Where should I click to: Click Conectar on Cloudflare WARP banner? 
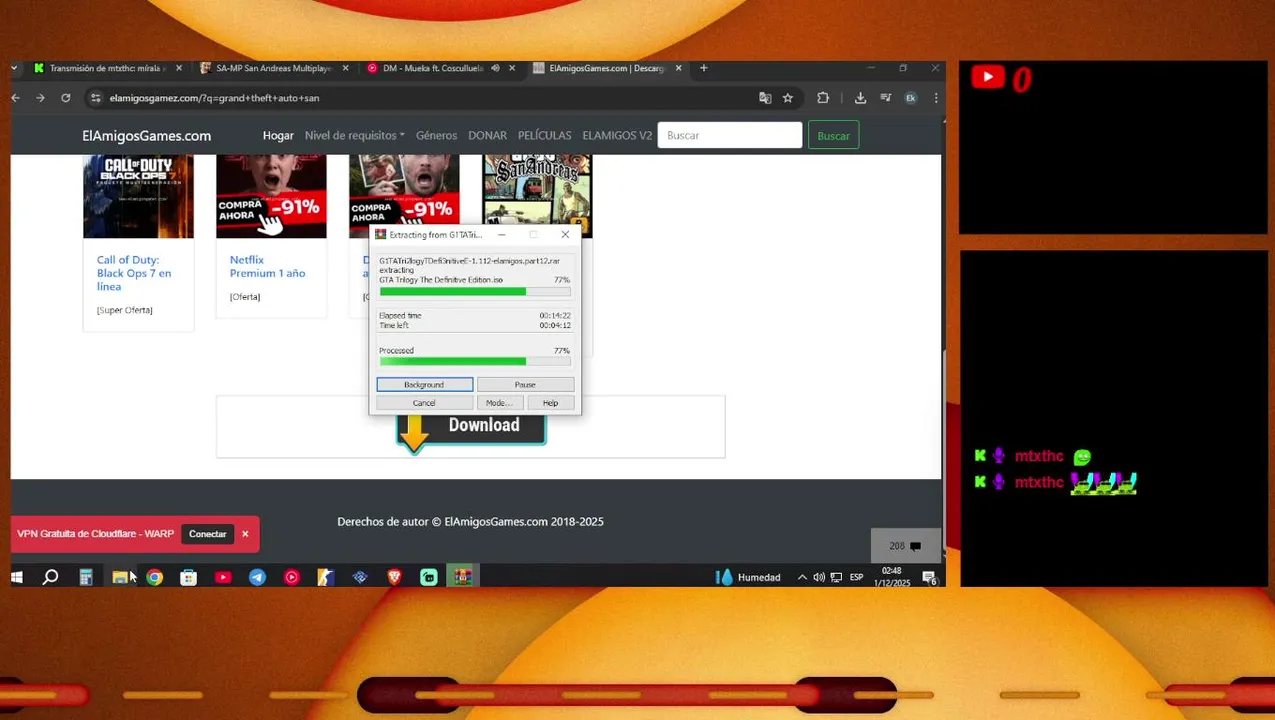click(x=207, y=534)
